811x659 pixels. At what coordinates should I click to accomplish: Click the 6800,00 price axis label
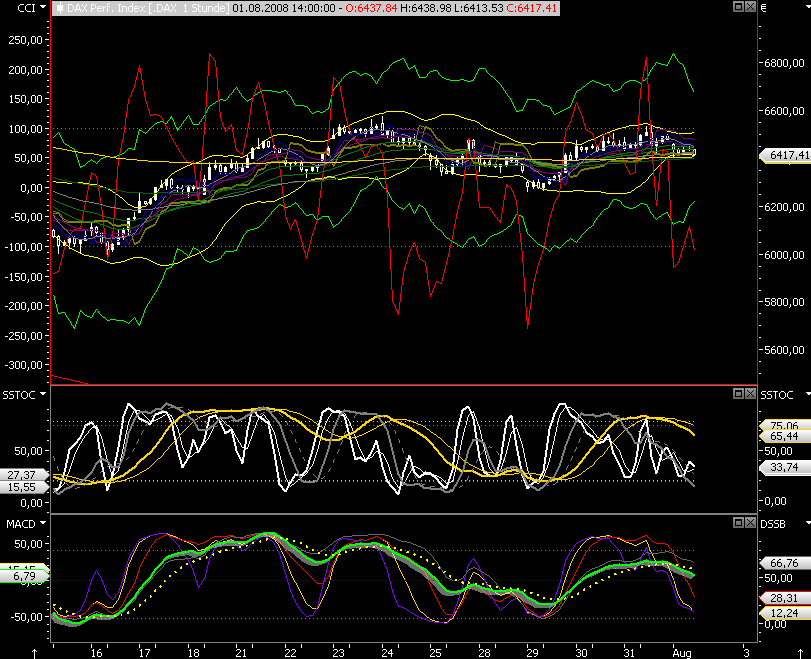[785, 63]
